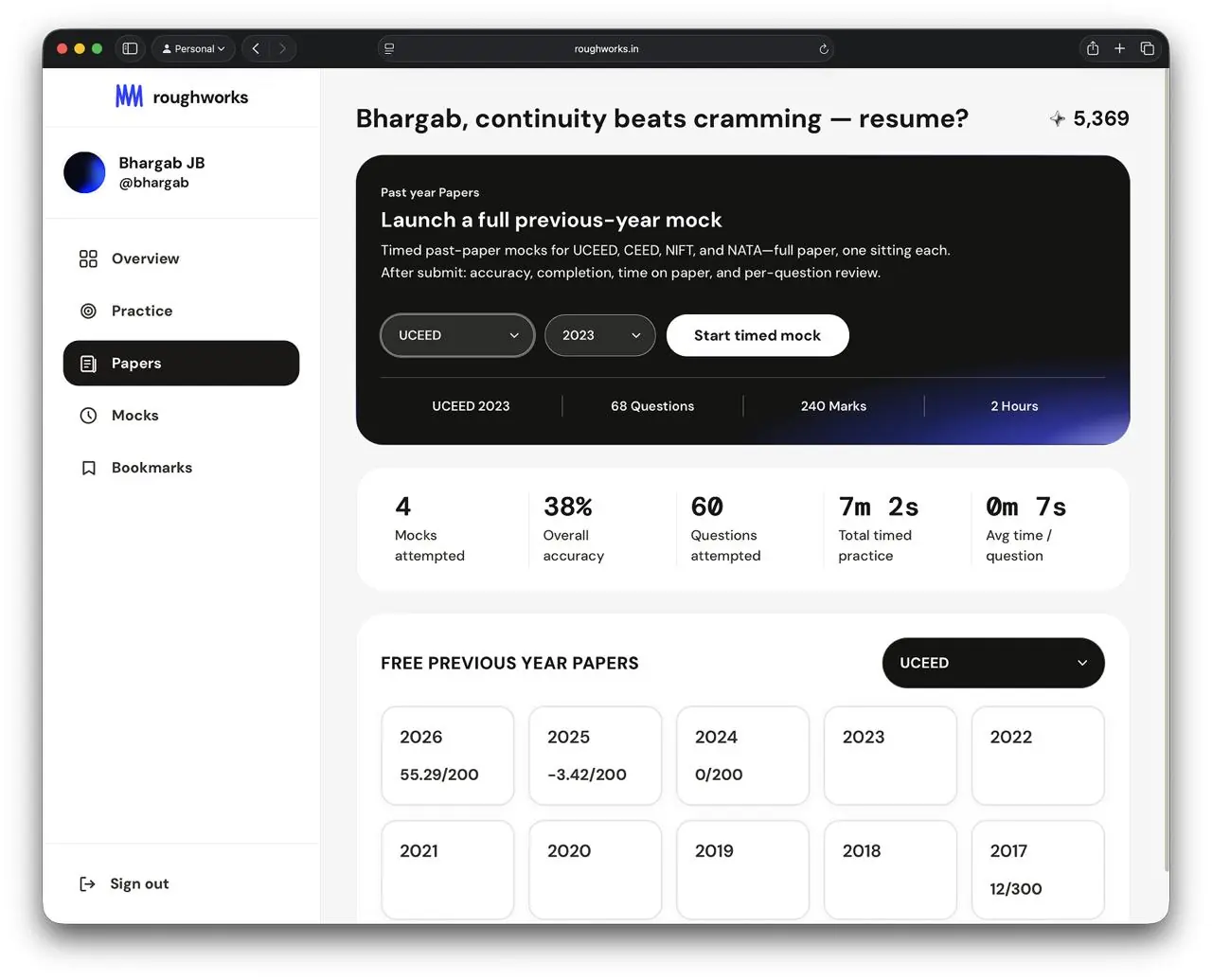Click the sparkle points icon beside 5,369

[x=1057, y=118]
